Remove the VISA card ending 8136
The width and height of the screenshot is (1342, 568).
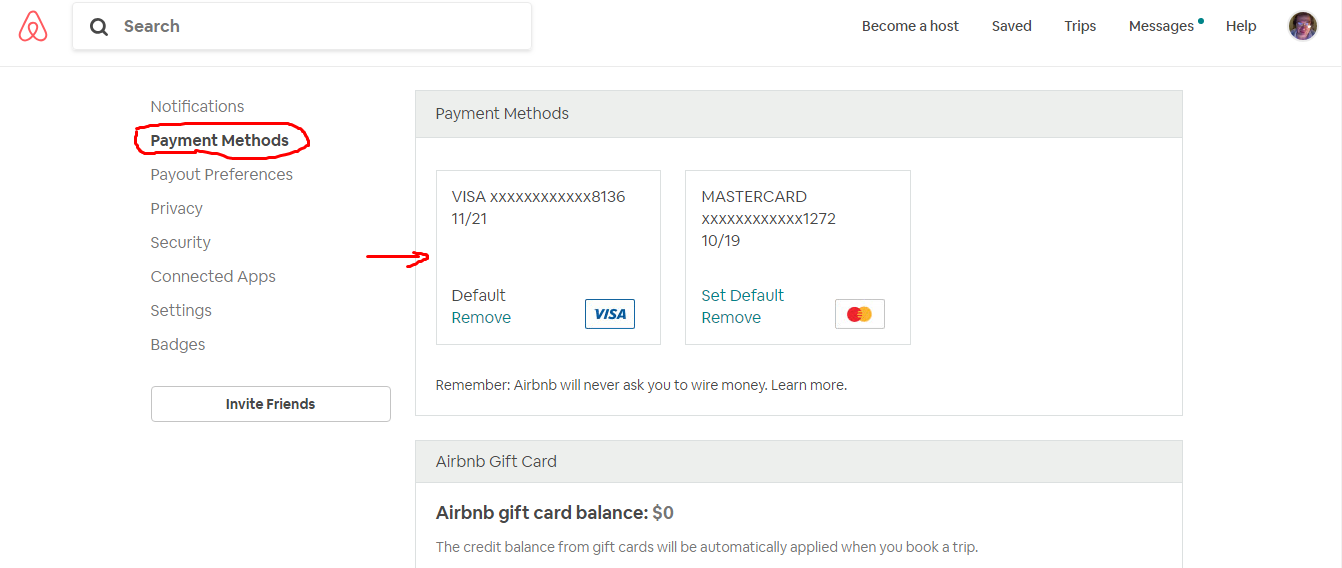point(481,317)
